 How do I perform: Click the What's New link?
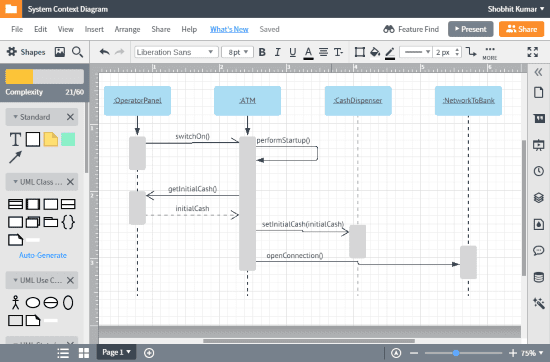[229, 29]
